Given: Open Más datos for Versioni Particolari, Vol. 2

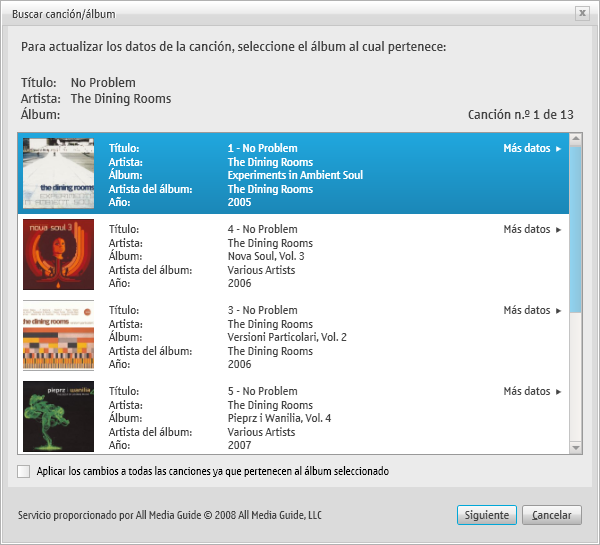Looking at the screenshot, I should coord(532,310).
